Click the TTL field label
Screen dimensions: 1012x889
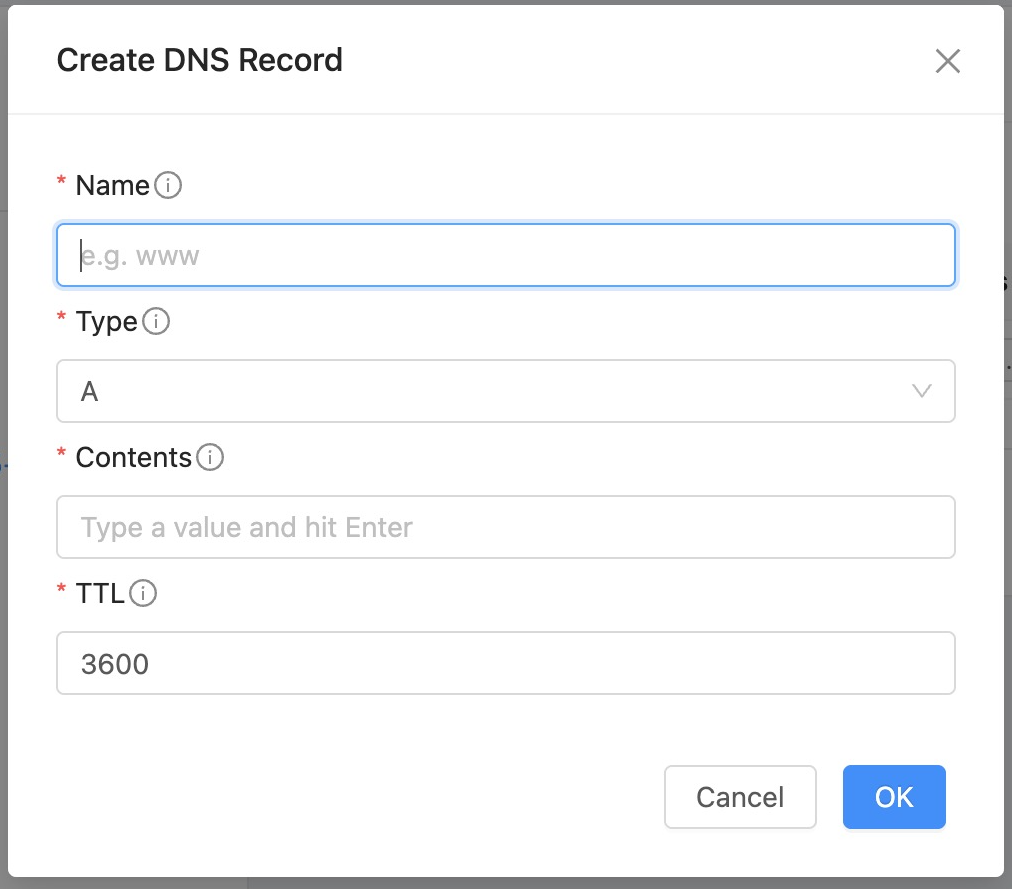pos(100,594)
